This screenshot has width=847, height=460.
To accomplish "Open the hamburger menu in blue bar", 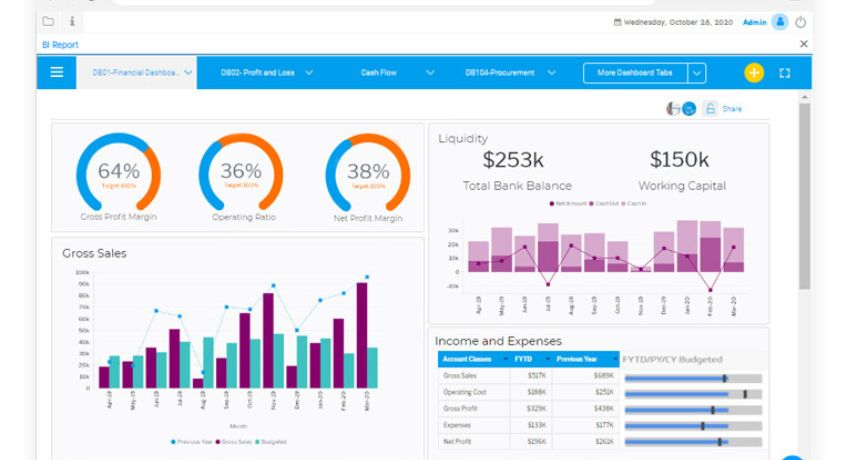I will (x=57, y=73).
